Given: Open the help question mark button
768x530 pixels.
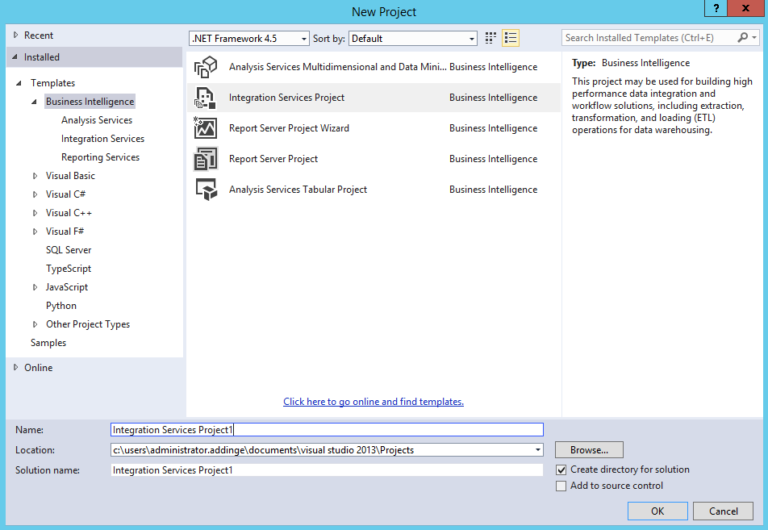Looking at the screenshot, I should [x=716, y=8].
